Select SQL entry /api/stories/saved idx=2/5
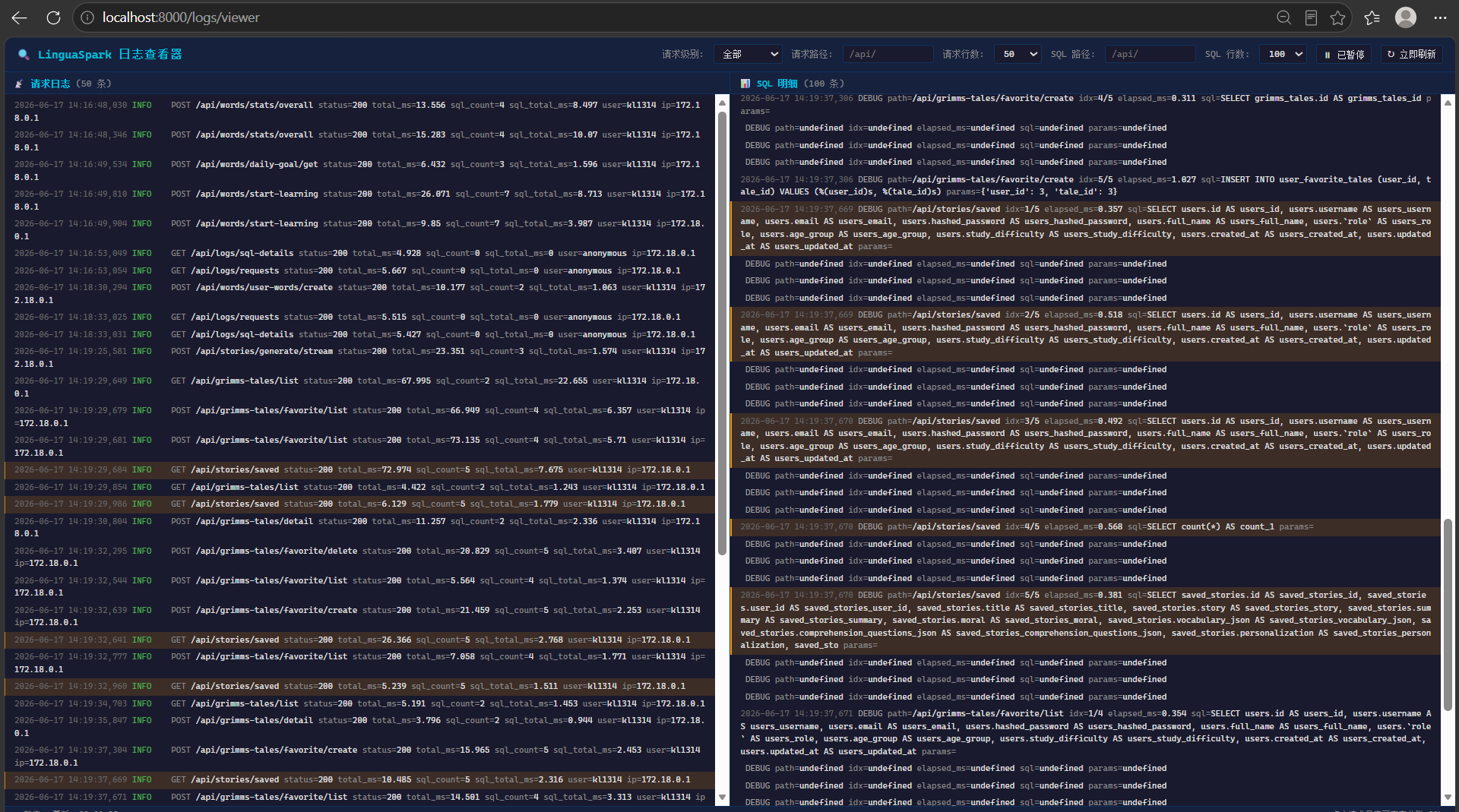The image size is (1459, 812). pos(1086,334)
